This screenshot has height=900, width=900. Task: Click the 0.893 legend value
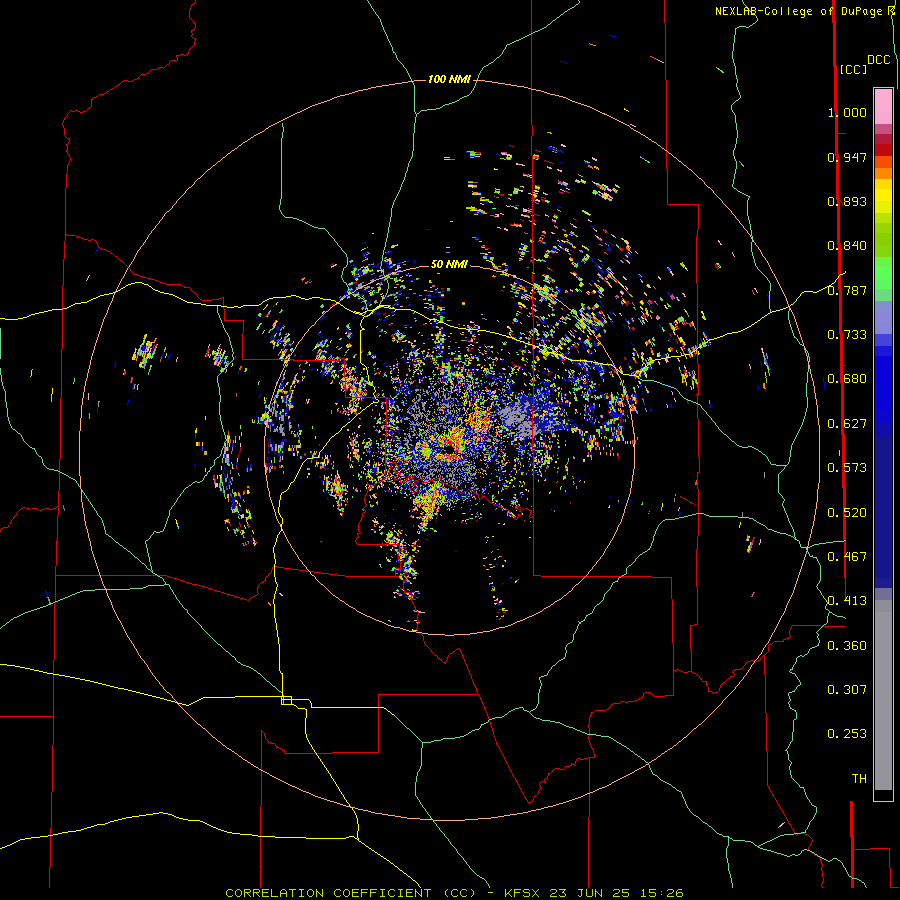click(x=847, y=201)
